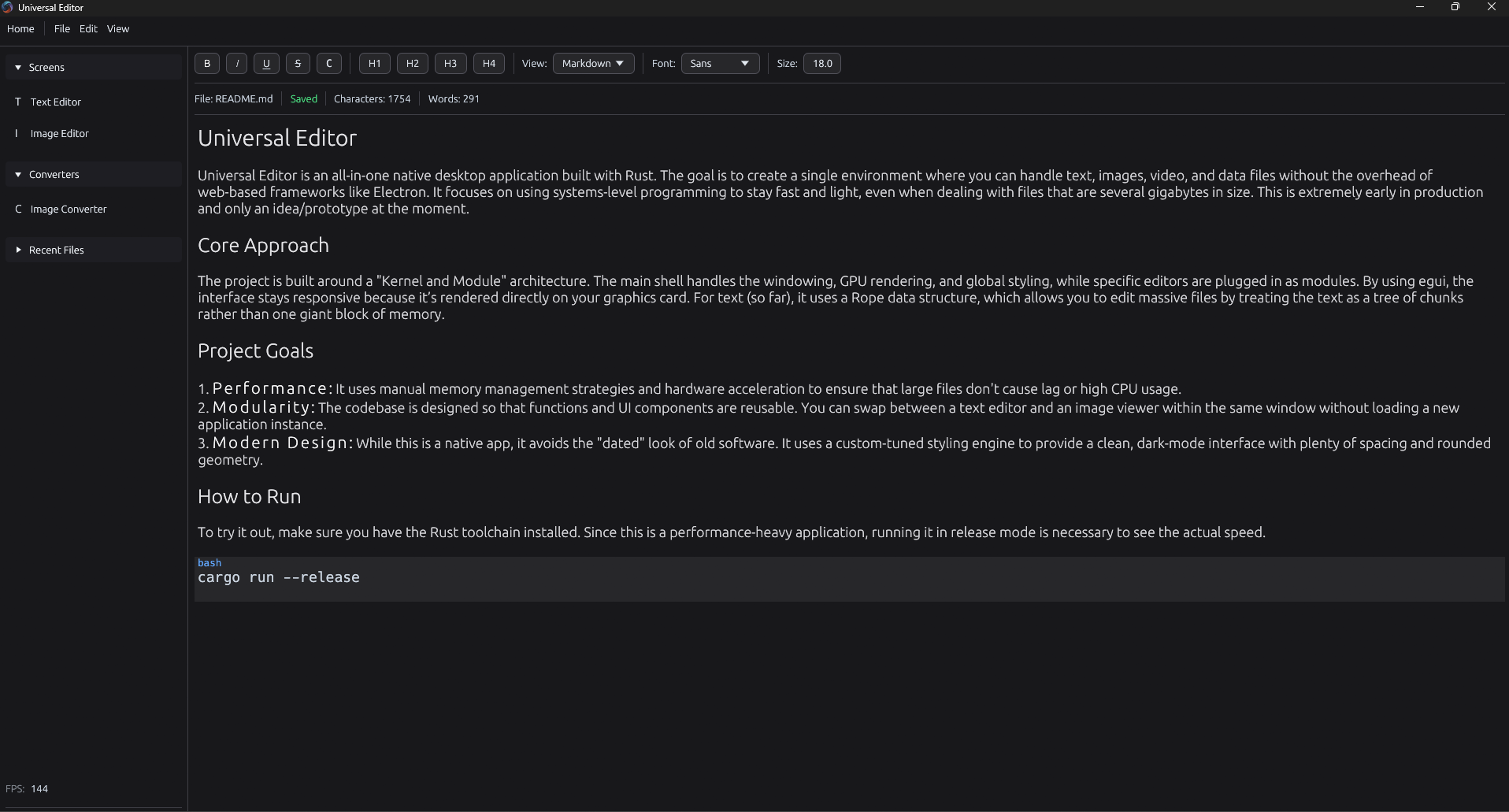Switch to the Text Editor screen
The height and width of the screenshot is (812, 1509).
coord(55,102)
